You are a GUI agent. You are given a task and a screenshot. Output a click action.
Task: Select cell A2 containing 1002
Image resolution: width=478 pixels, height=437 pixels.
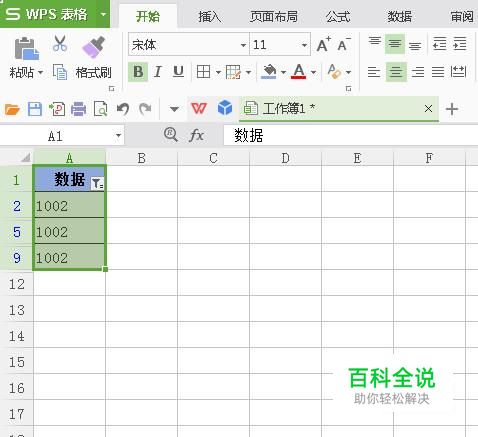[69, 205]
